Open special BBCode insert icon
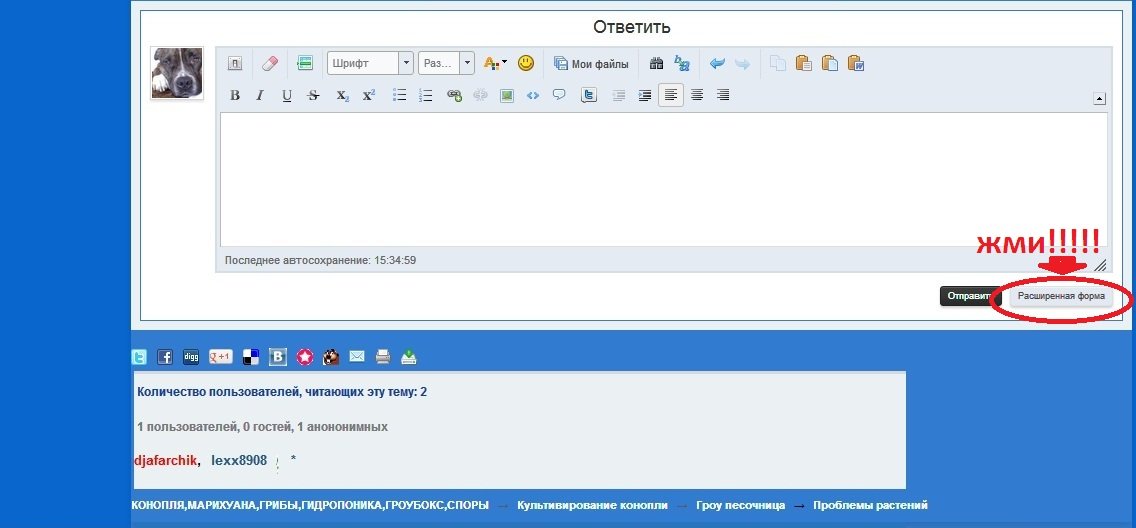 point(305,64)
